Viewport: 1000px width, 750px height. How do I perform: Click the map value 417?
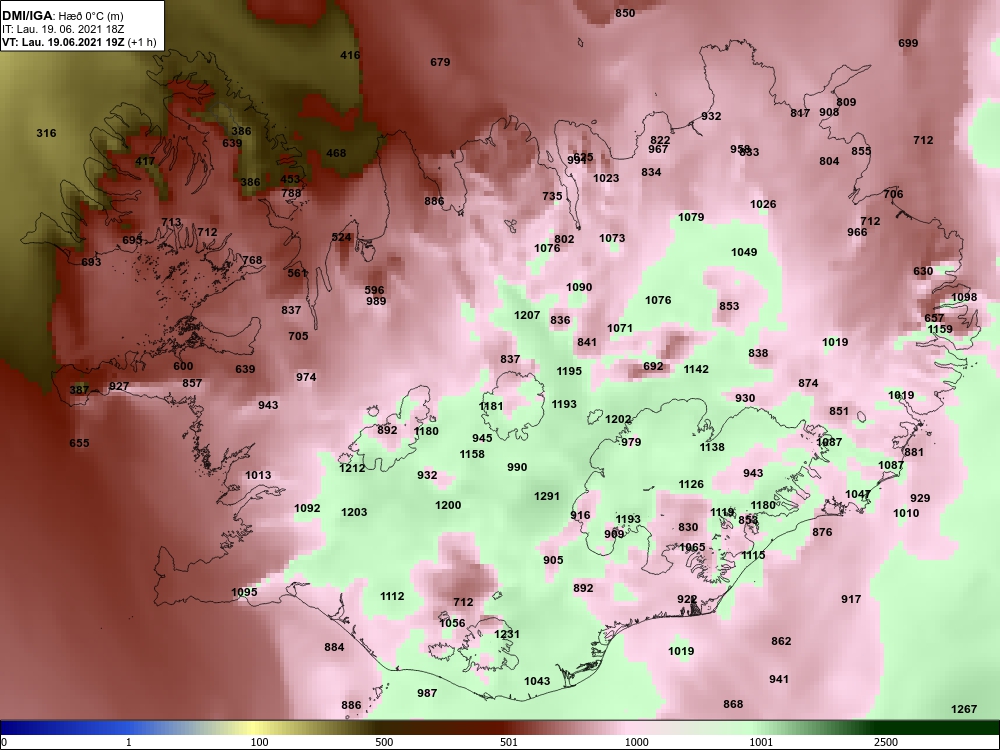tap(145, 161)
